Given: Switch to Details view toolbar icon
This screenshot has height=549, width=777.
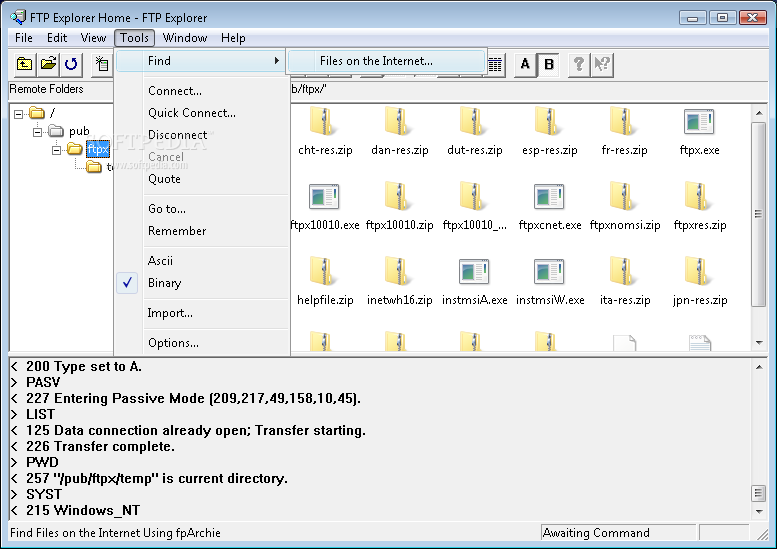Looking at the screenshot, I should pos(495,64).
